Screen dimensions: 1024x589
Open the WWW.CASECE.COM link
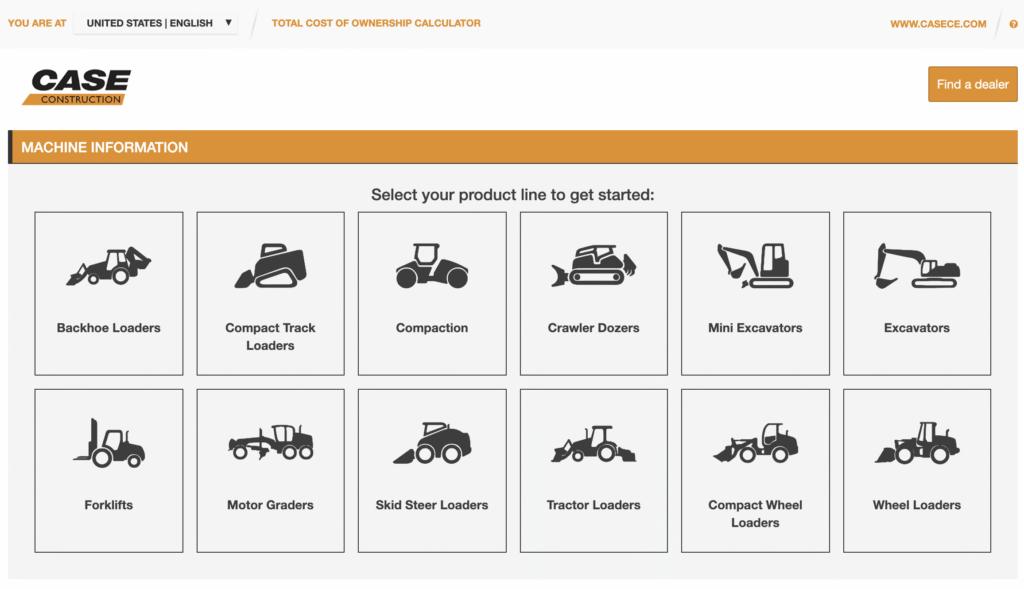coord(938,24)
